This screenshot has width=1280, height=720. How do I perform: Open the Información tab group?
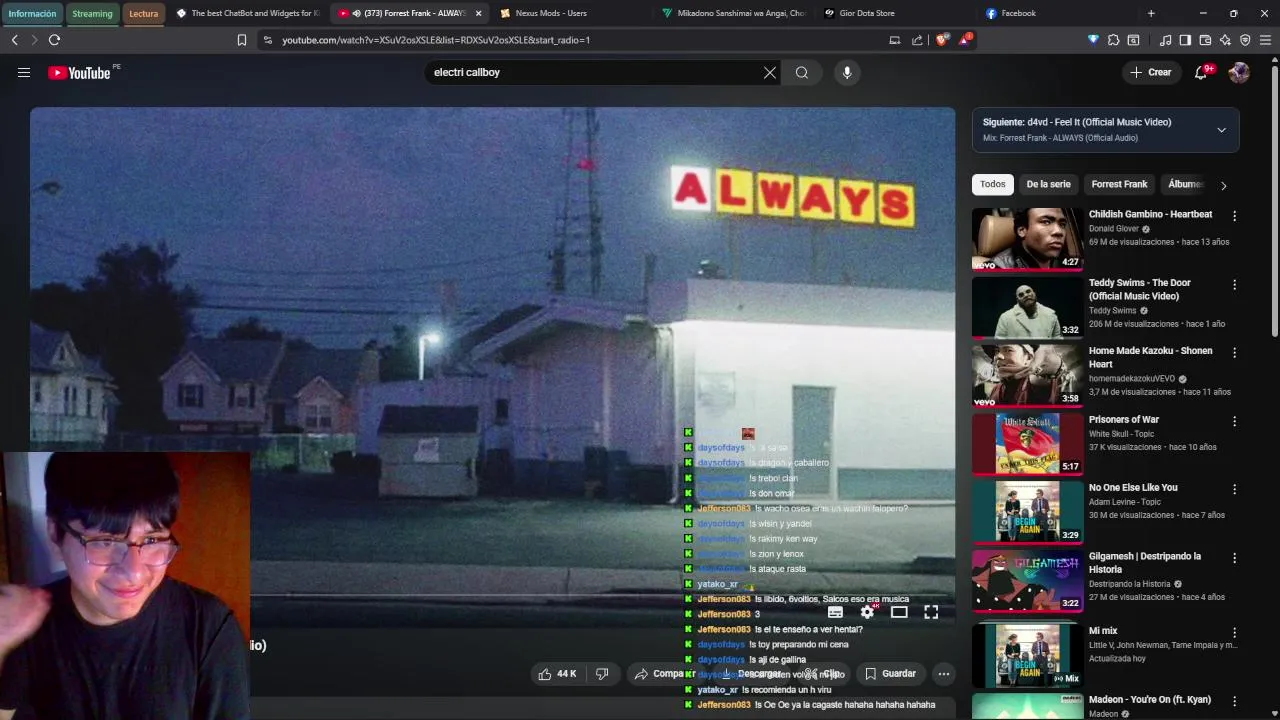pos(32,13)
